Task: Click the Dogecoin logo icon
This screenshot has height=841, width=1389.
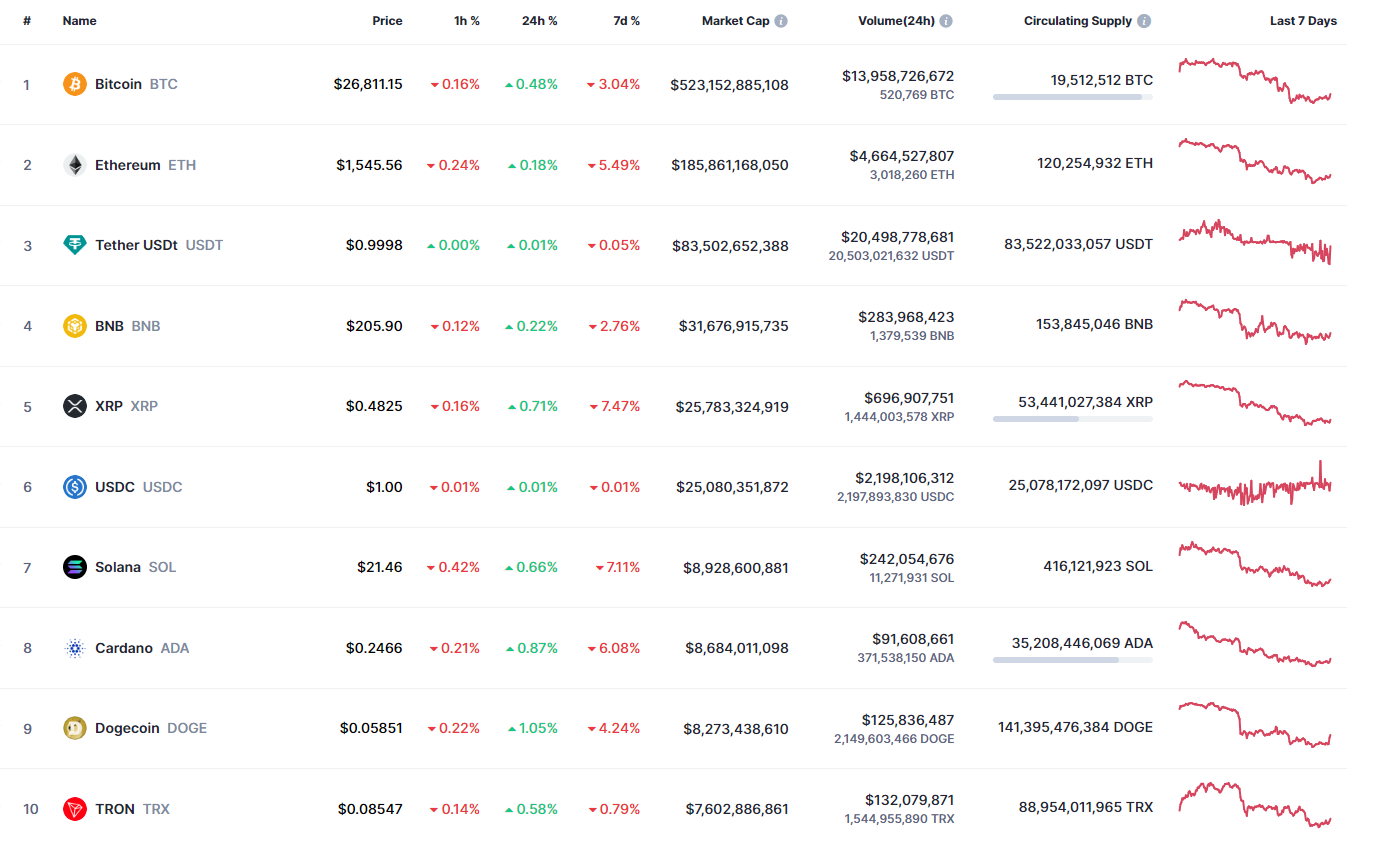Action: (x=75, y=728)
